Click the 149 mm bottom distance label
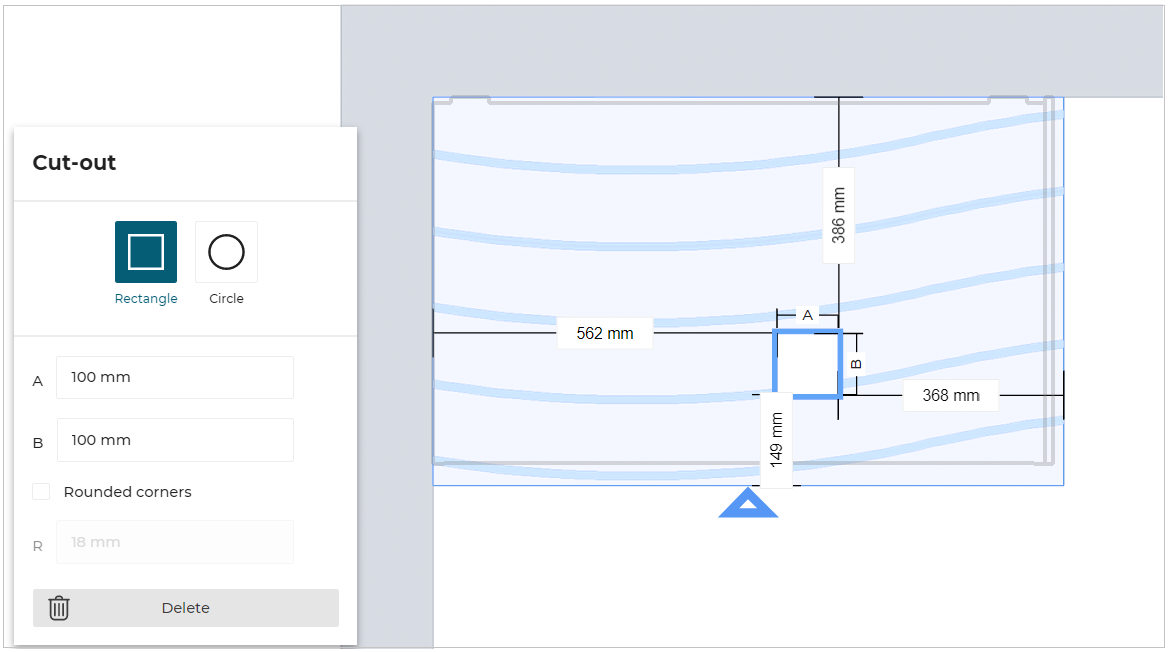The image size is (1168, 652). tap(777, 440)
